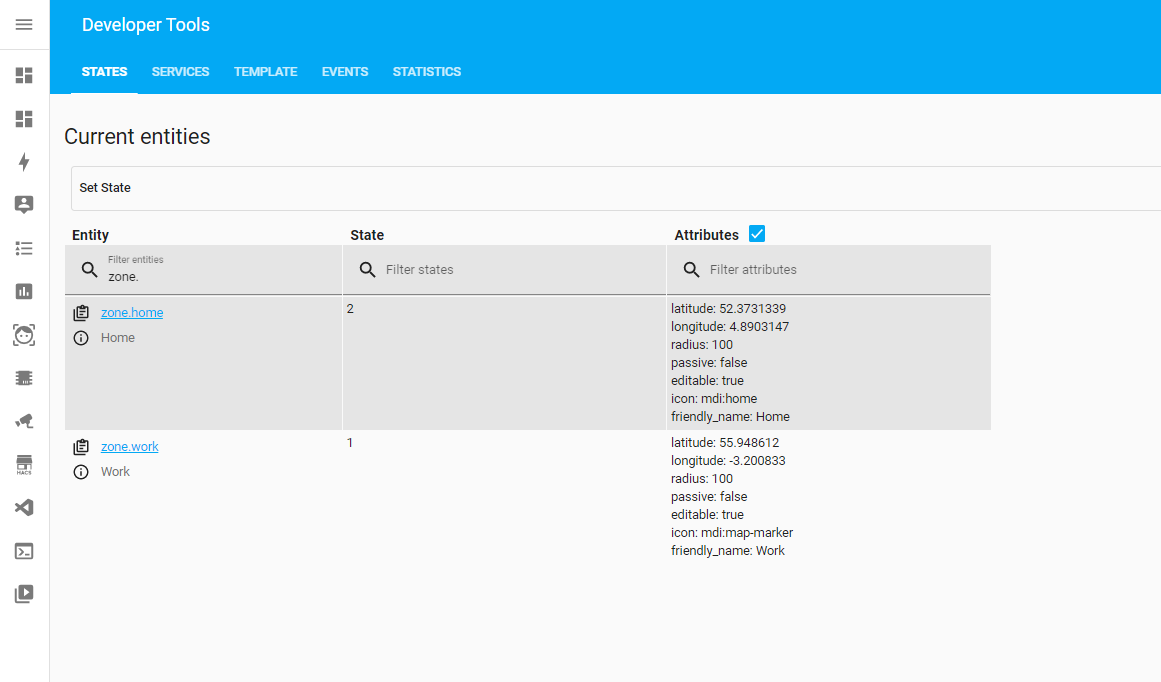Image resolution: width=1161 pixels, height=682 pixels.
Task: Click the State column header
Action: click(367, 235)
